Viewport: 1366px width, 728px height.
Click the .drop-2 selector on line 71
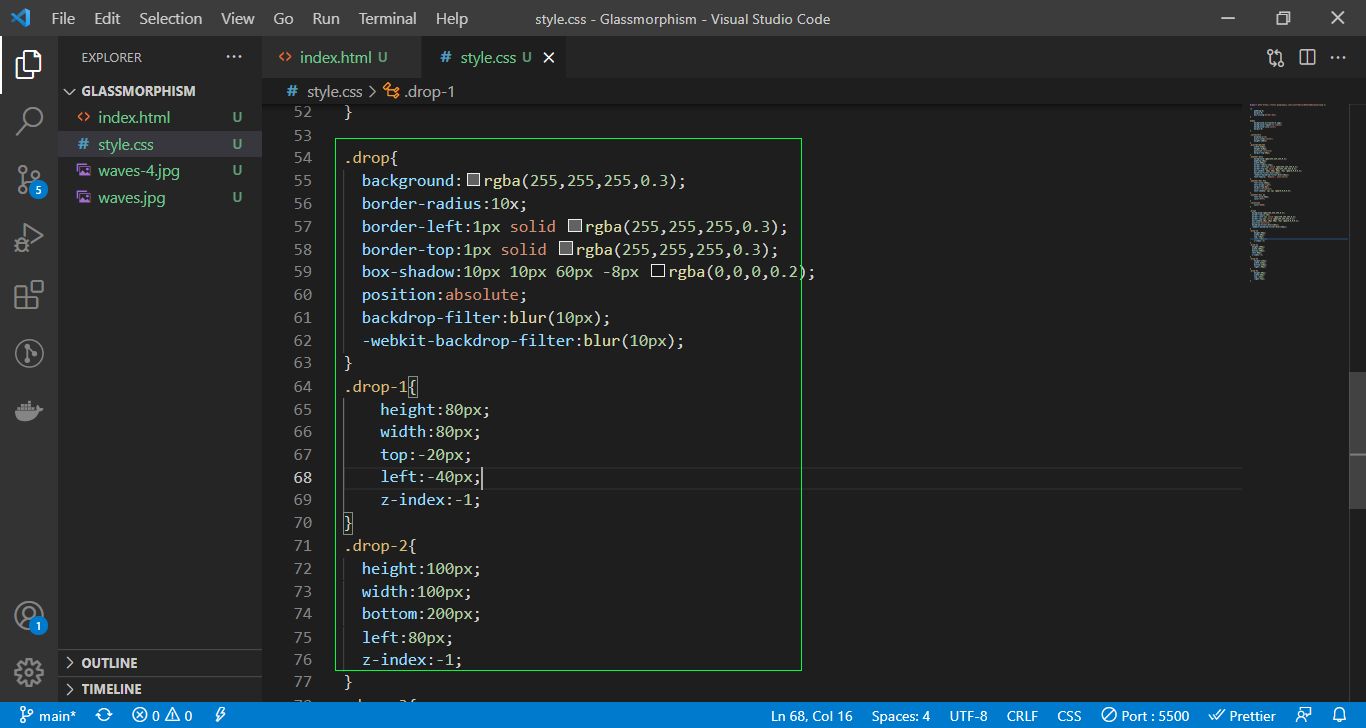coord(375,545)
